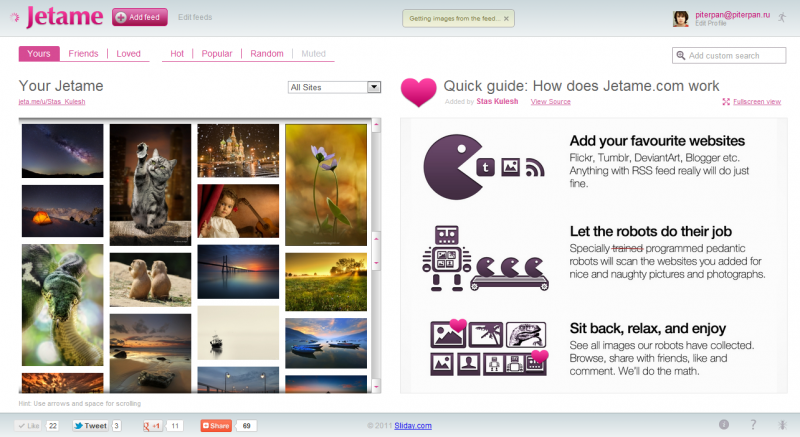The image size is (800, 437).
Task: Open the two prairie dogs thumbnail
Action: [x=151, y=279]
